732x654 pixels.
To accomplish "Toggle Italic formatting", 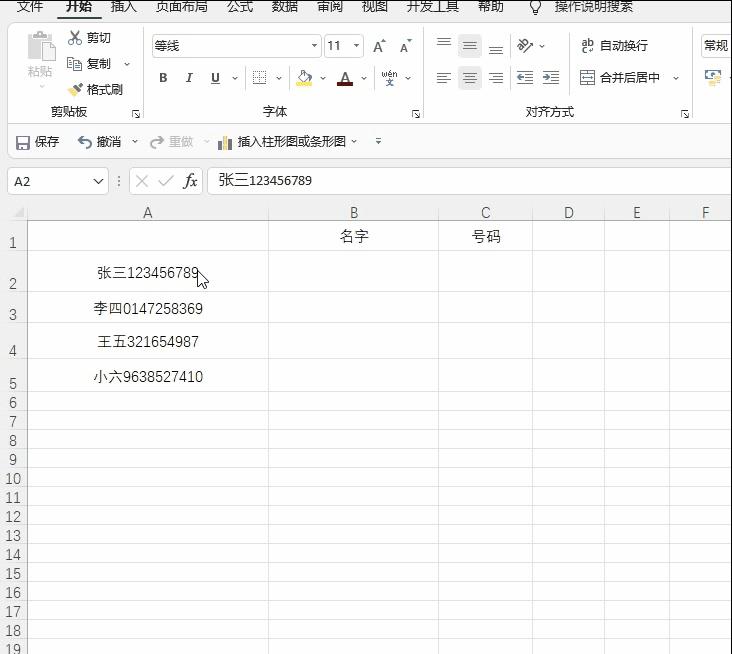I will pyautogui.click(x=189, y=77).
